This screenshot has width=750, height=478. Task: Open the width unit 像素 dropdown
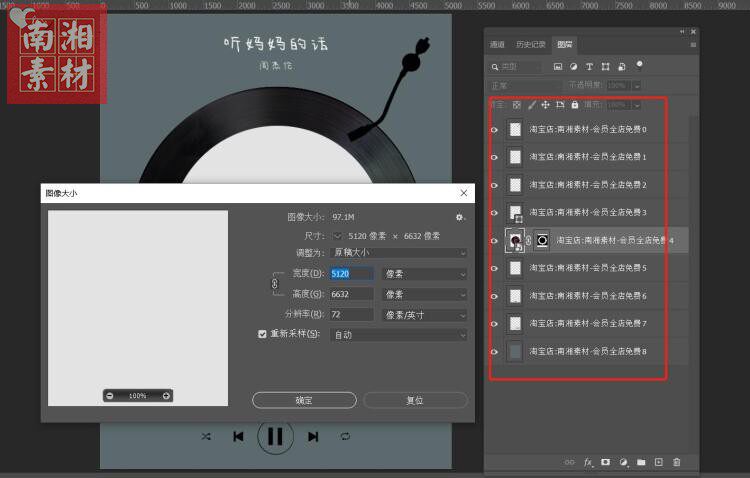coord(425,274)
